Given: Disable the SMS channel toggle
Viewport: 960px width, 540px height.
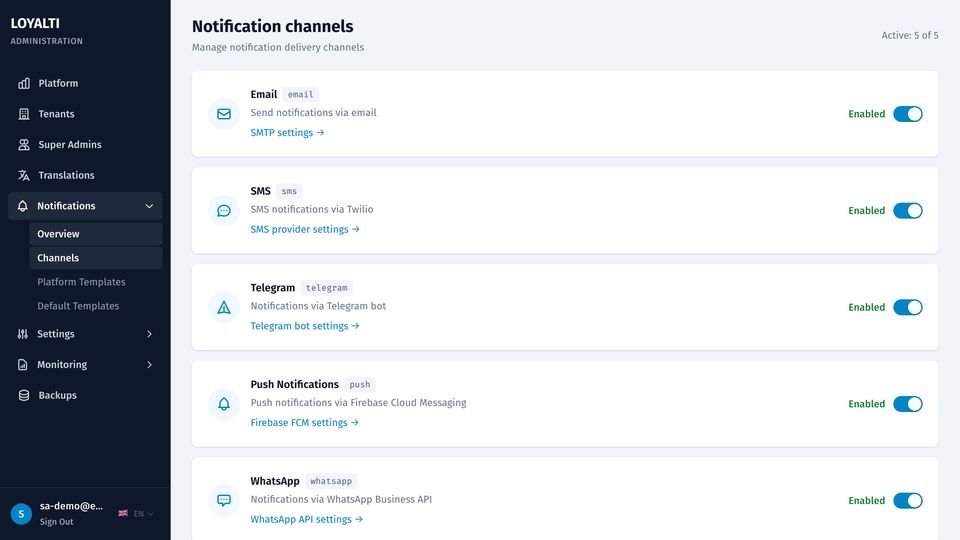Looking at the screenshot, I should 907,211.
